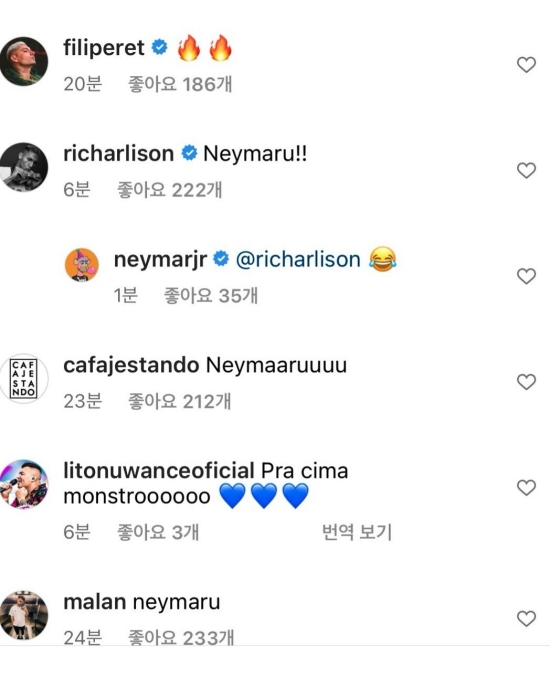Open the cafajestando username
550x687 pixels.
pyautogui.click(x=131, y=365)
